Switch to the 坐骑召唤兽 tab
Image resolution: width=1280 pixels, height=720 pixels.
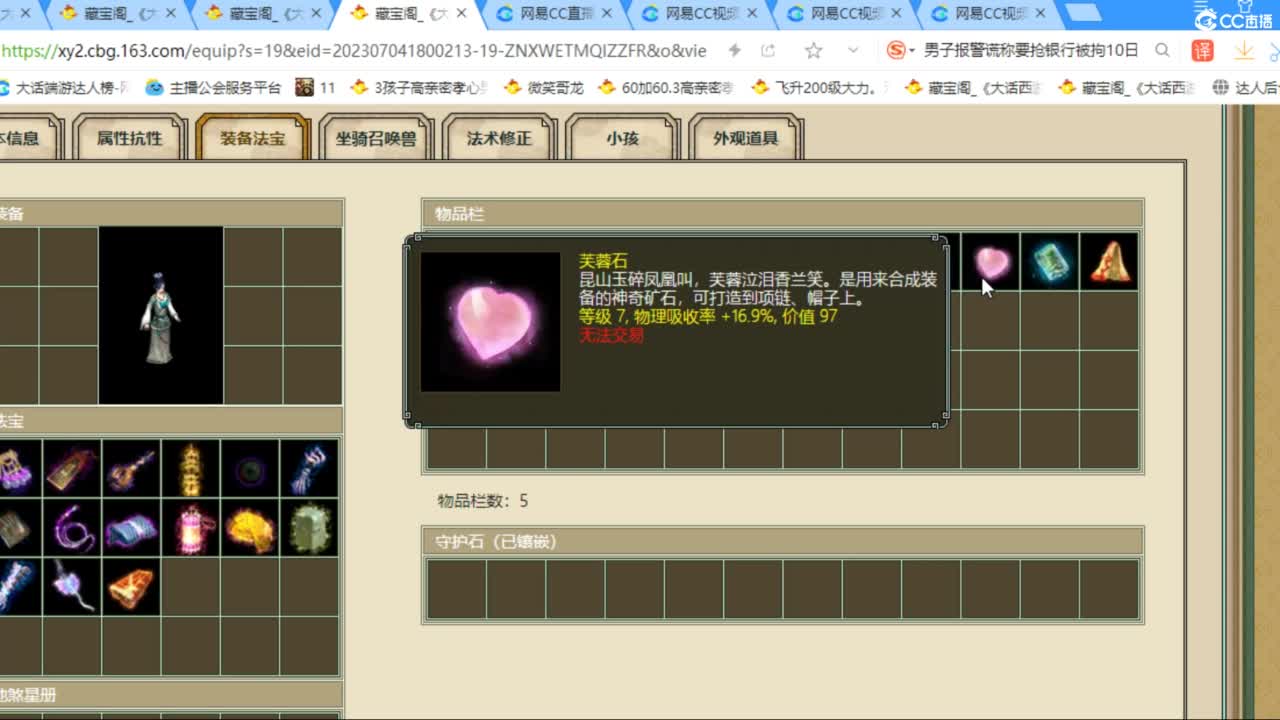click(x=376, y=138)
